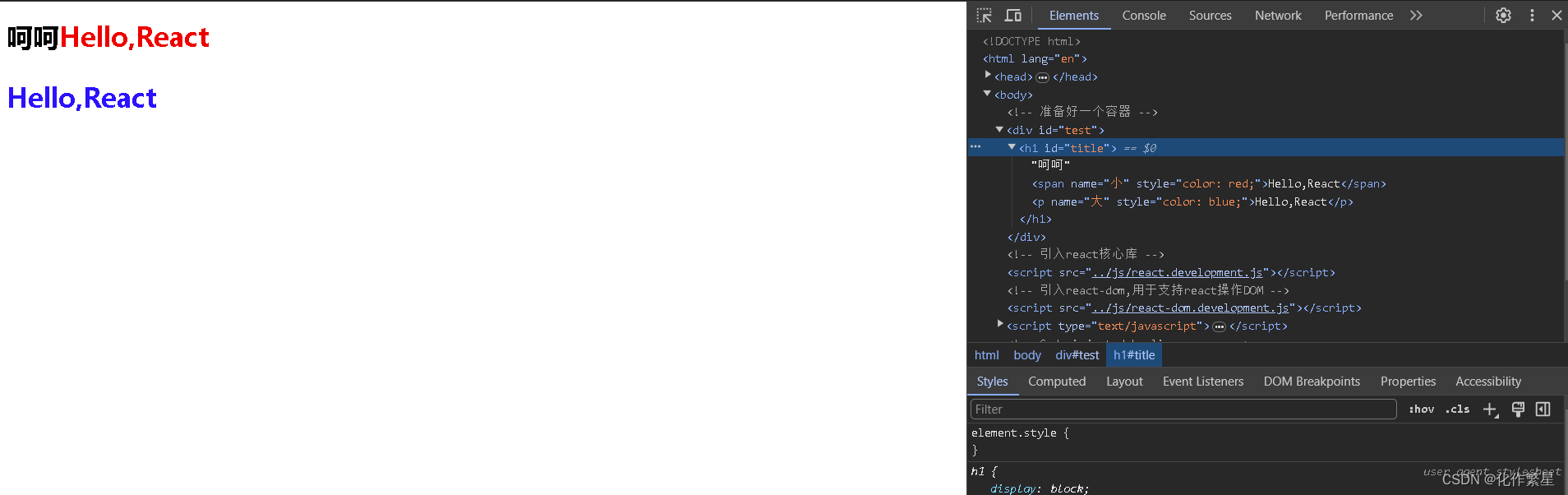
Task: Activate the inspect element picker icon
Action: (984, 16)
